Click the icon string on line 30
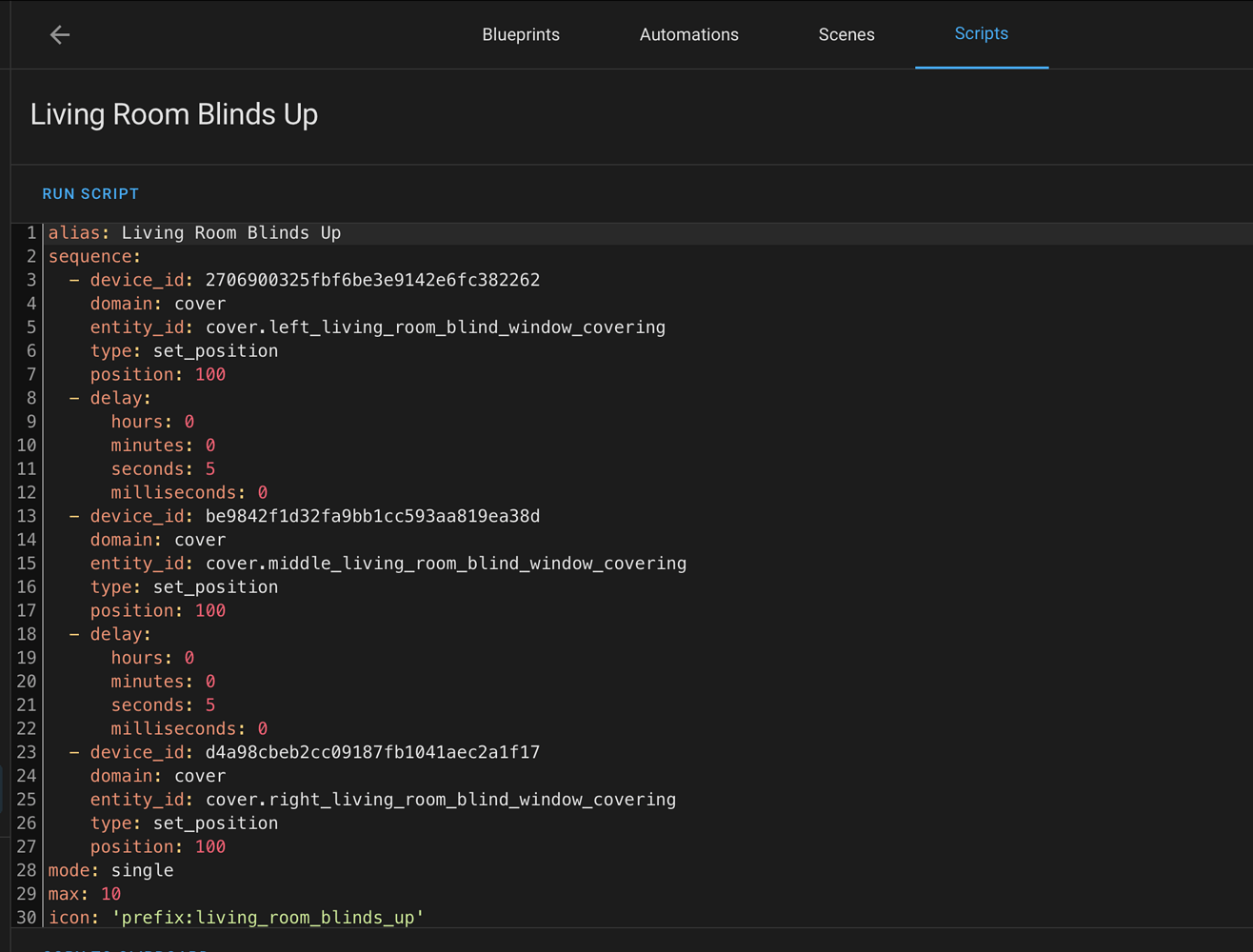The image size is (1253, 952). (268, 918)
